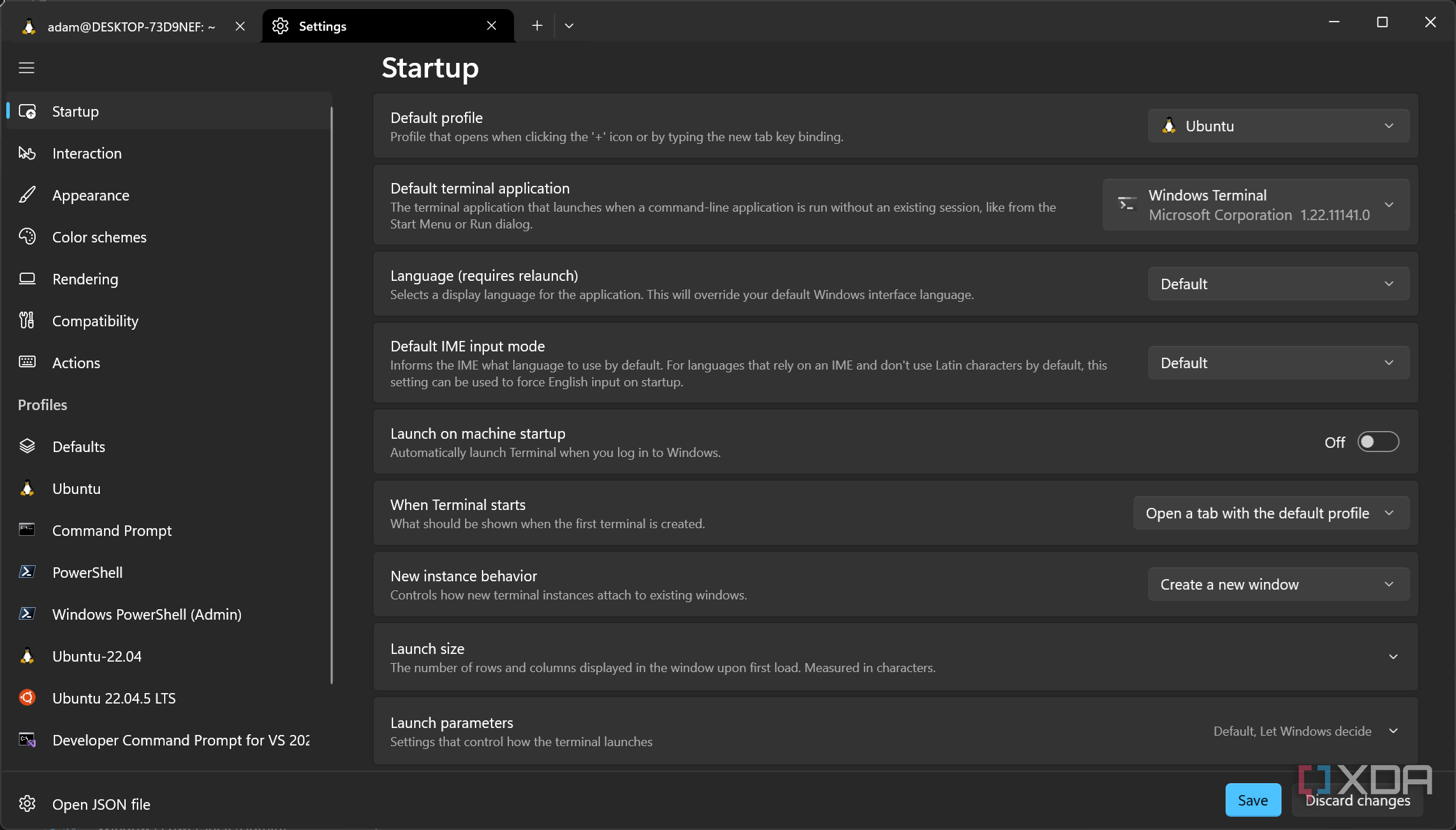The width and height of the screenshot is (1456, 830).
Task: Discard changes to settings
Action: point(1358,801)
